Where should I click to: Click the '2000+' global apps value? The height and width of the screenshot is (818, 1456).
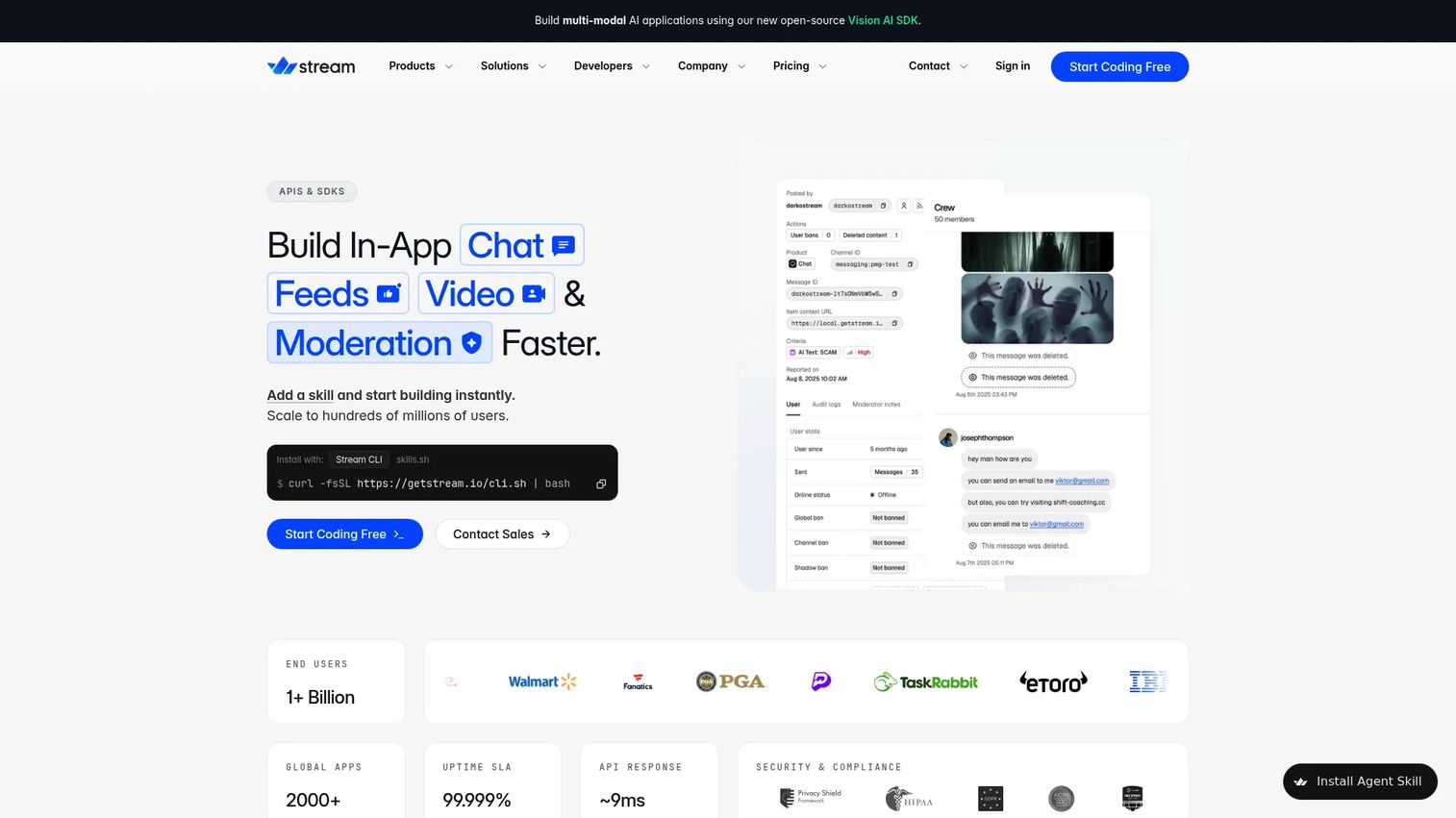pyautogui.click(x=313, y=800)
